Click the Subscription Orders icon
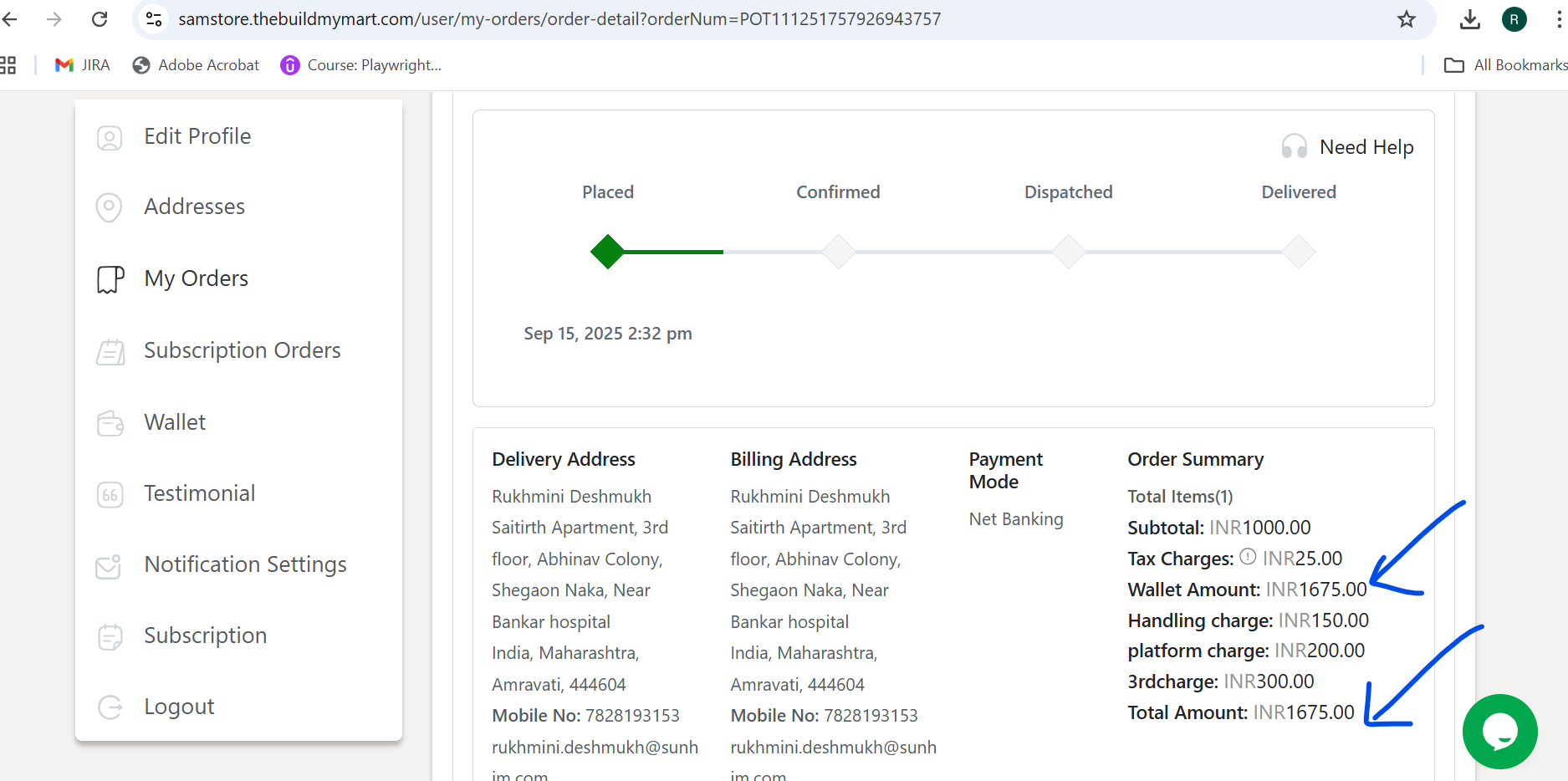 [x=110, y=351]
